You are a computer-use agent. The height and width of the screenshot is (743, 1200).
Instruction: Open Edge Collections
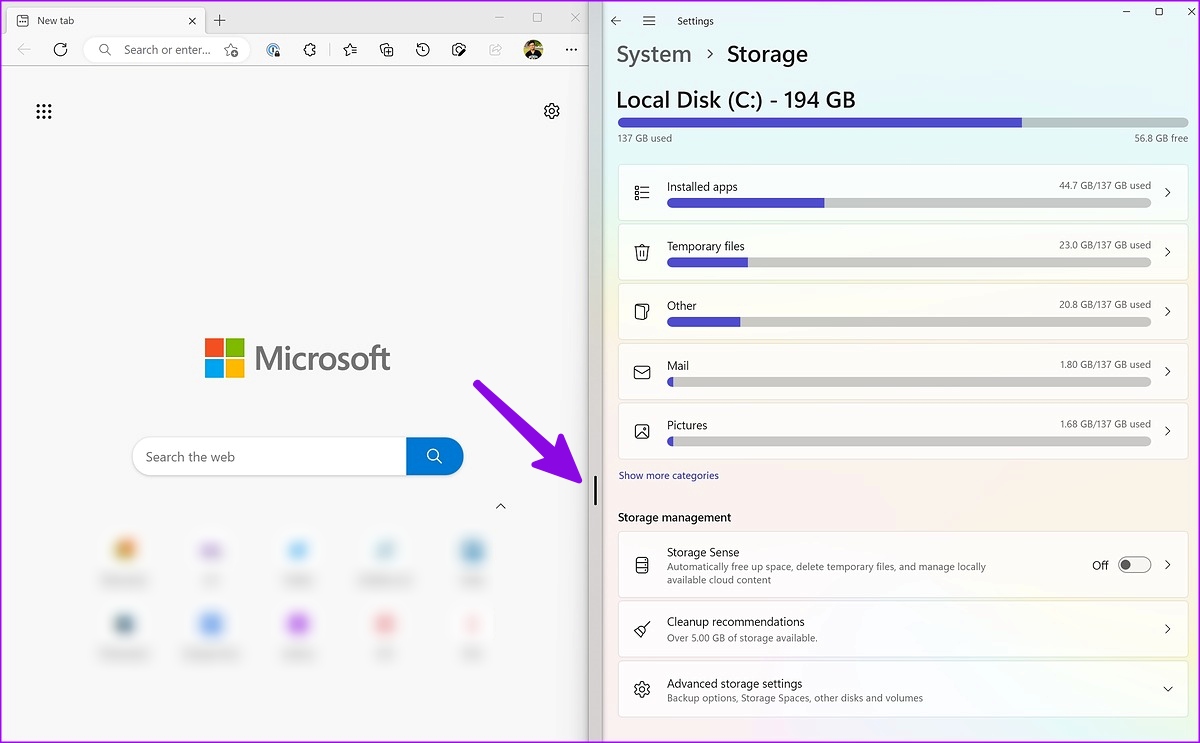coord(387,49)
